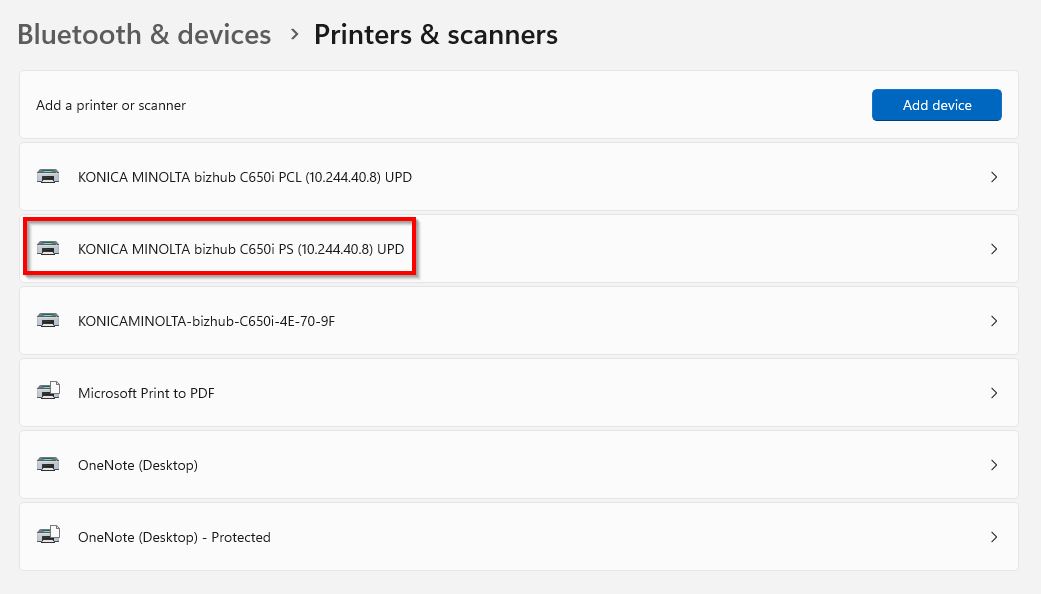Expand the Microsoft Print to PDF chevron

(993, 393)
